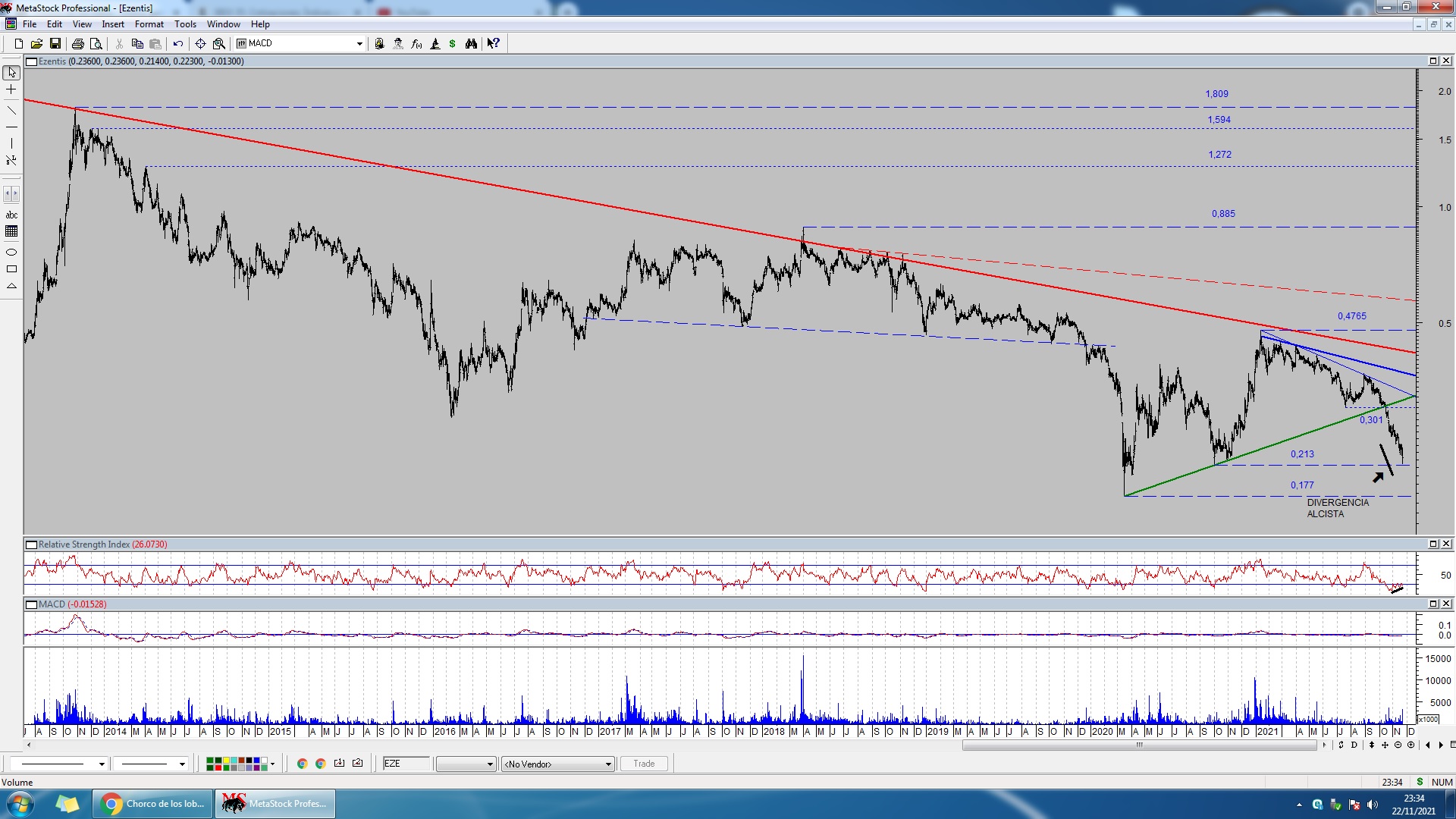Open the Insert menu

point(113,24)
